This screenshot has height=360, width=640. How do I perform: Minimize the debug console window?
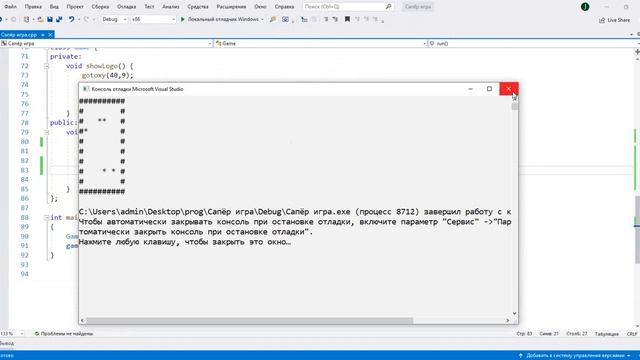coord(470,89)
